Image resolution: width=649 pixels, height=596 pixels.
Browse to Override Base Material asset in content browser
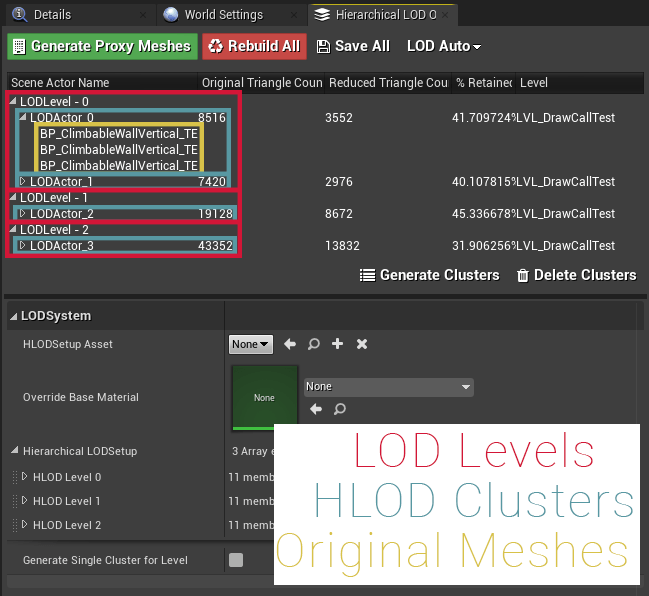[x=340, y=409]
